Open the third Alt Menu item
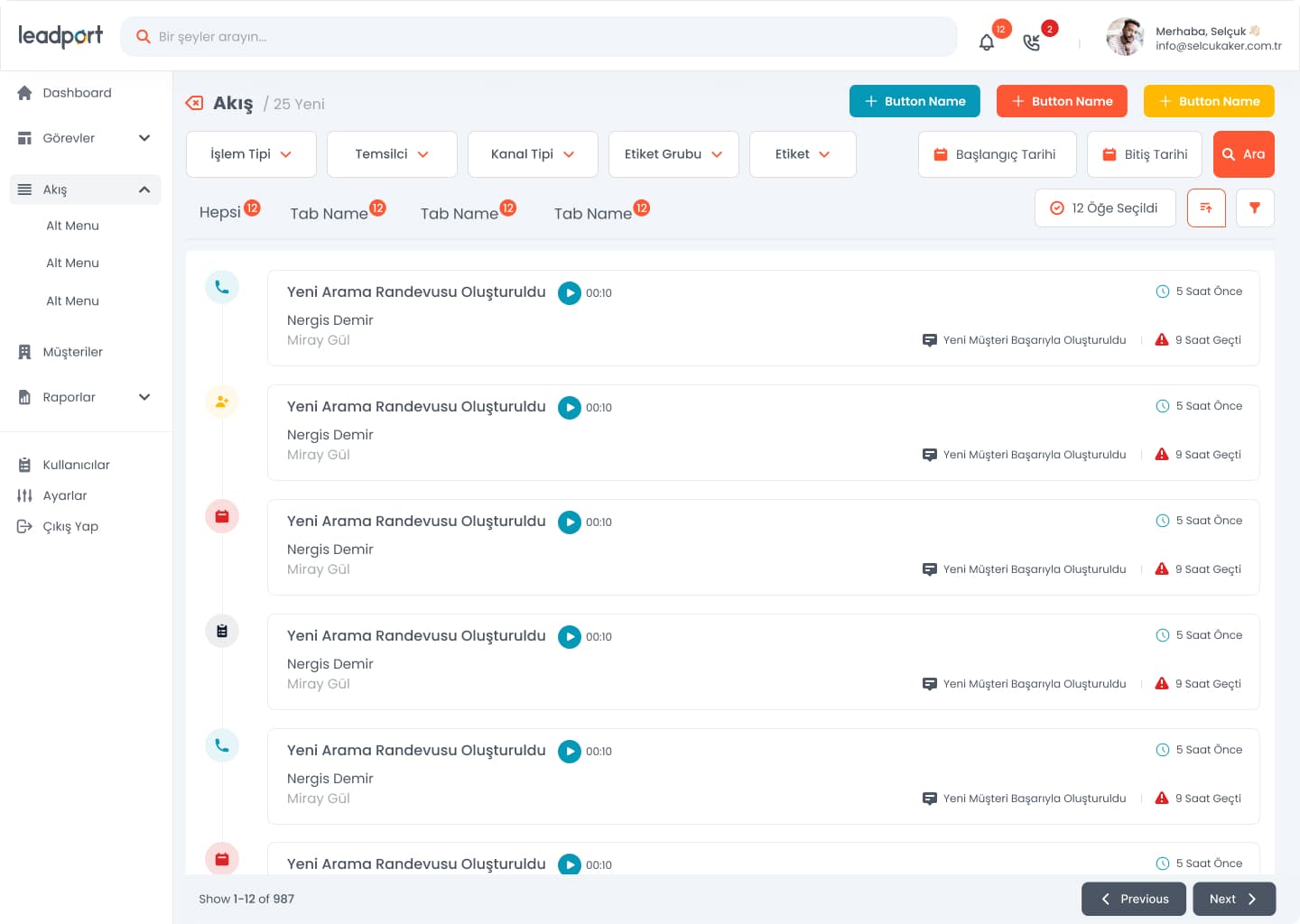Screen dimensions: 1300x924 pyautogui.click(x=72, y=300)
